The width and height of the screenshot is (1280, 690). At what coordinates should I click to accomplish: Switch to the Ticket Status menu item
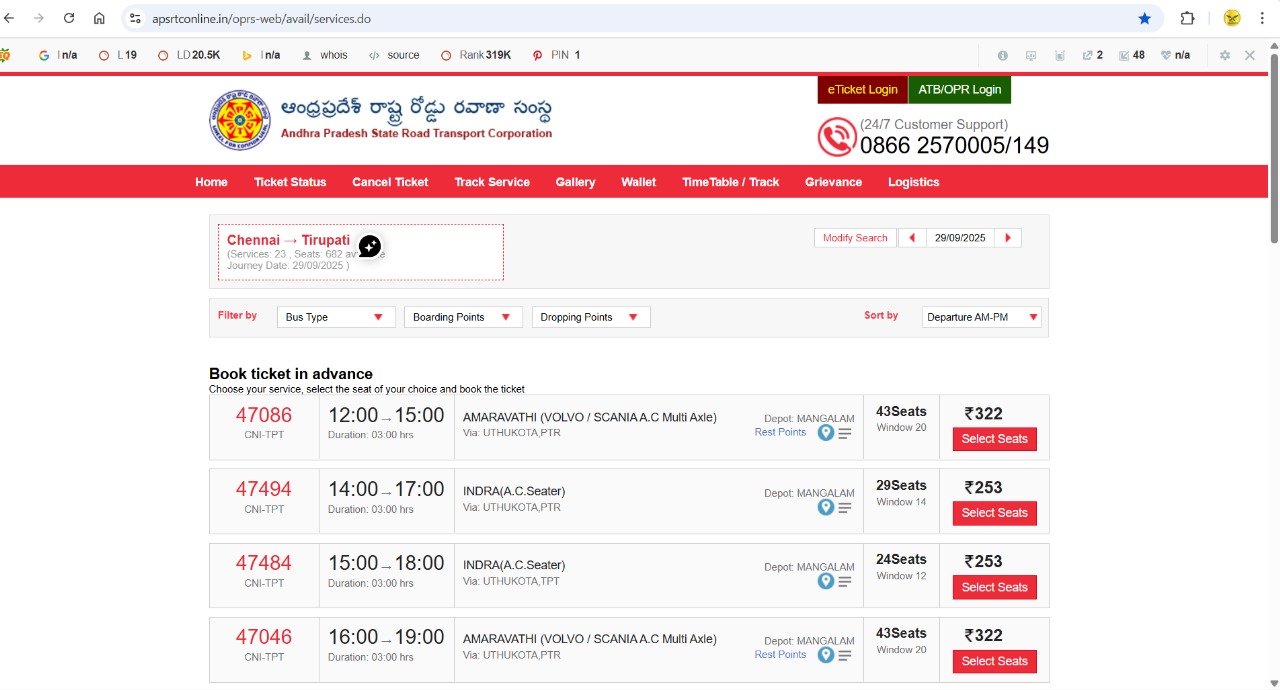pos(290,181)
